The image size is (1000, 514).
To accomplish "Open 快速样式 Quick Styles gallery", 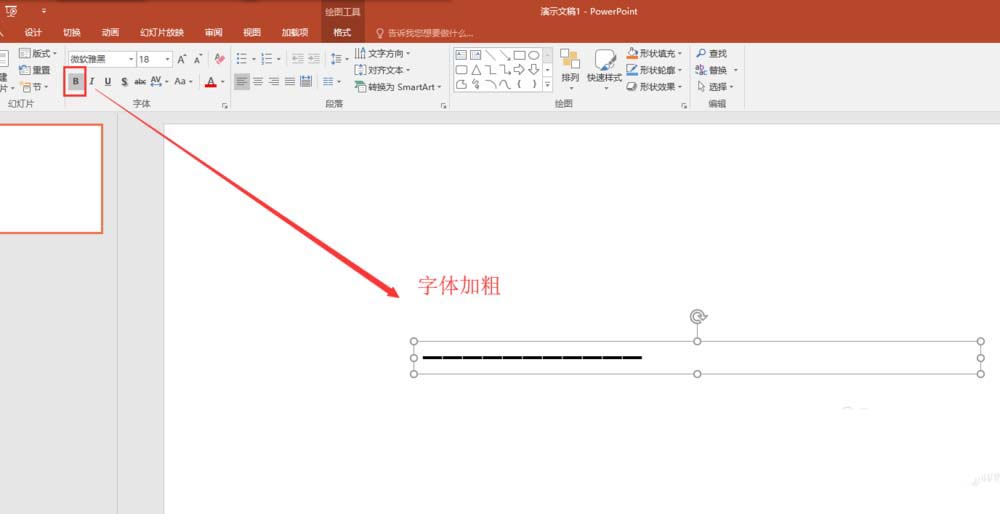I will [605, 70].
